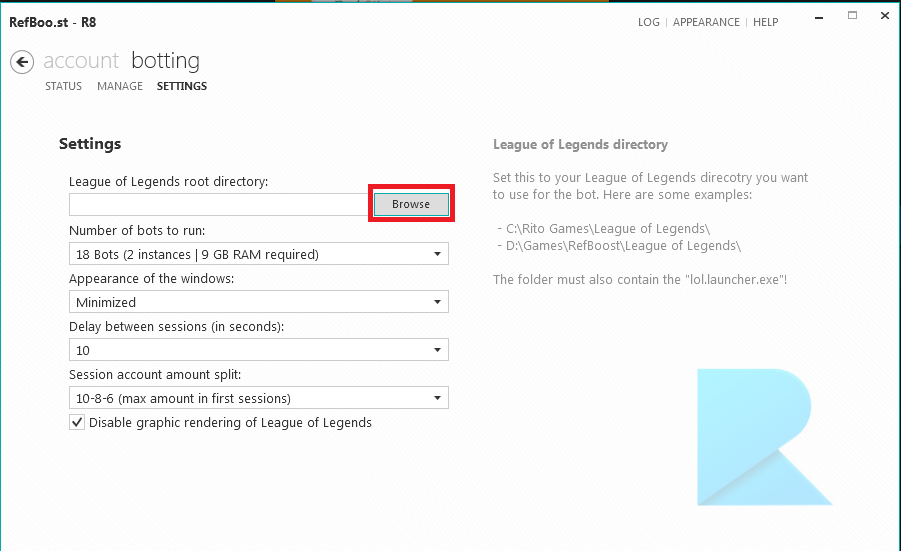Open the APPEARANCE menu
Screen dimensions: 901x551
[x=706, y=22]
